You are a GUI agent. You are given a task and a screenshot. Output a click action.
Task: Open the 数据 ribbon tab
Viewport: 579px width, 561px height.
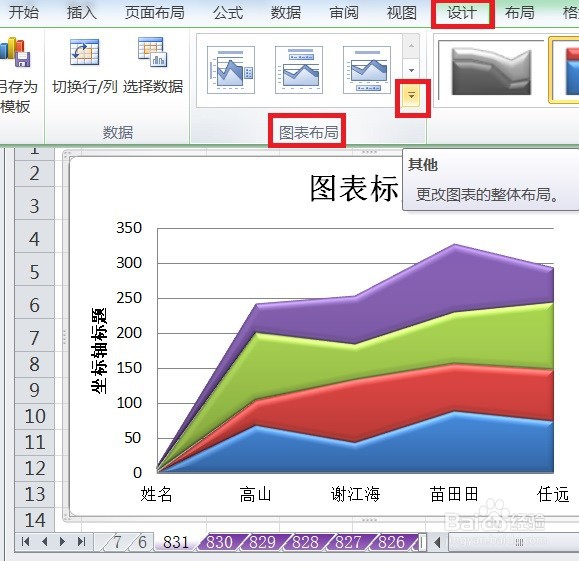(285, 13)
